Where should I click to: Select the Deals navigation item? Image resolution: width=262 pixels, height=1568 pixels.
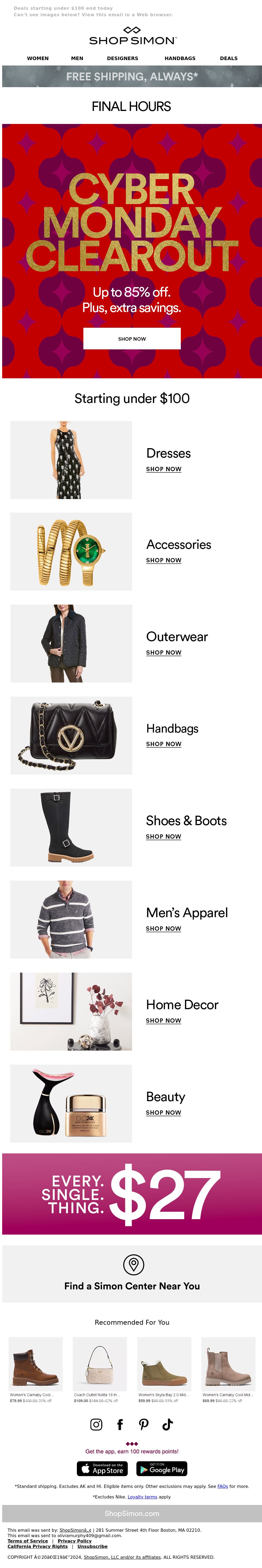pos(229,58)
